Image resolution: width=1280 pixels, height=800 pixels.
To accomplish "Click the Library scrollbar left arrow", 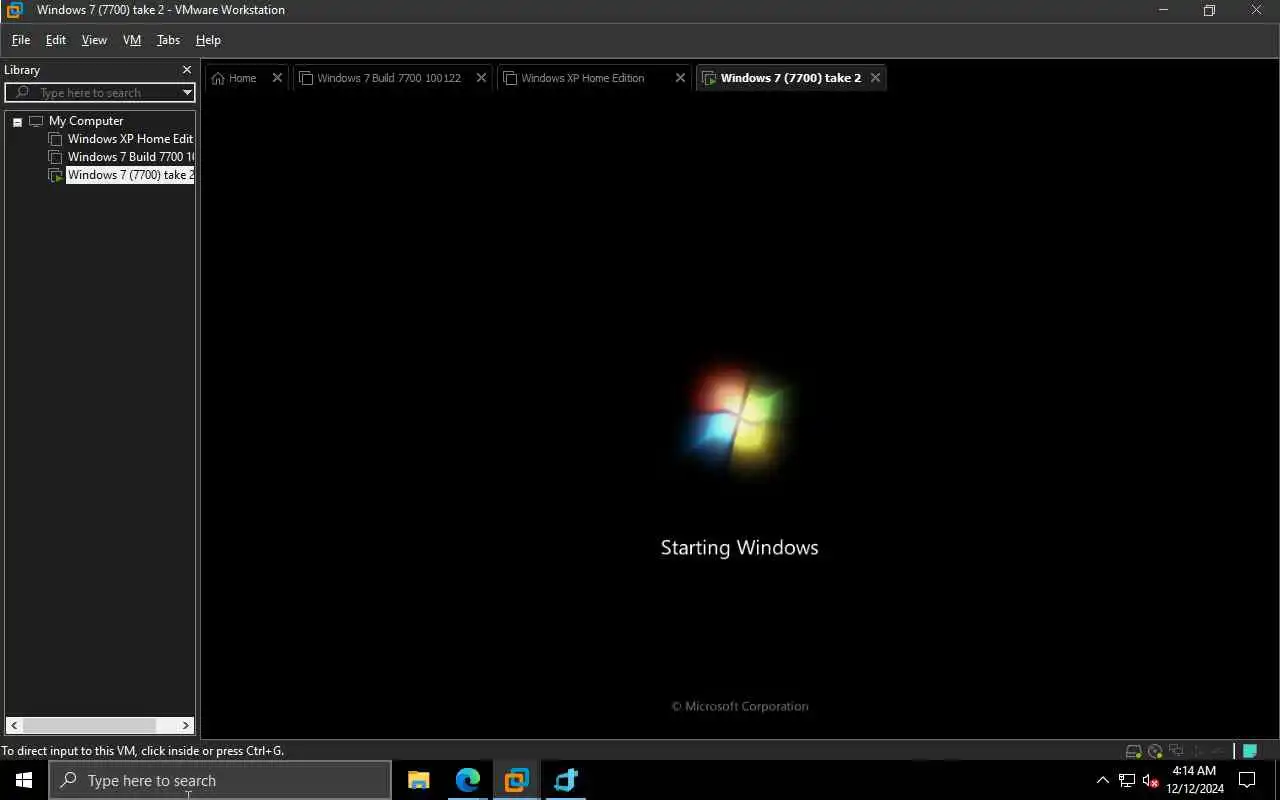I will (x=14, y=726).
